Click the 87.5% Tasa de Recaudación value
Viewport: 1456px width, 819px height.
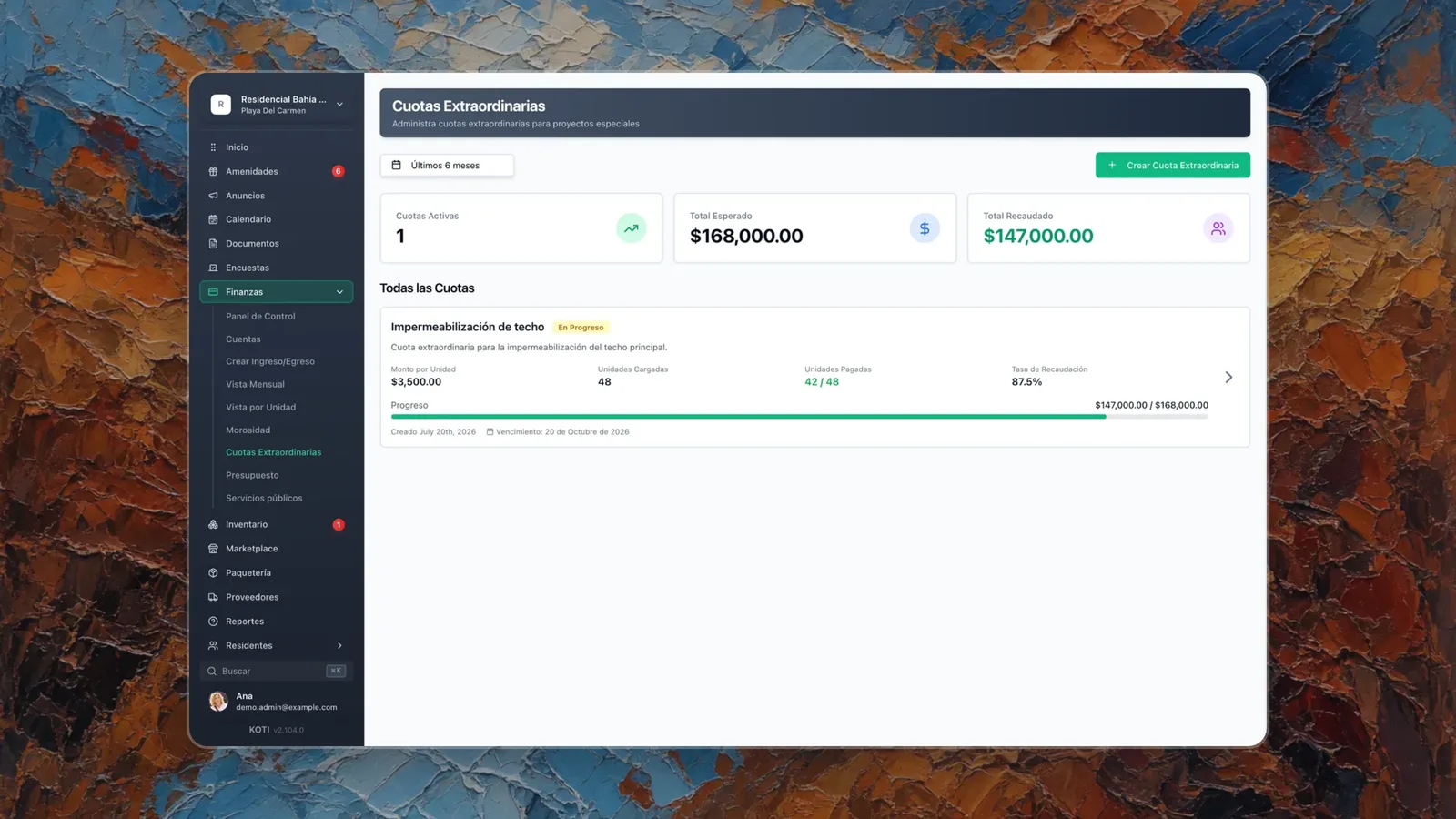click(1026, 382)
